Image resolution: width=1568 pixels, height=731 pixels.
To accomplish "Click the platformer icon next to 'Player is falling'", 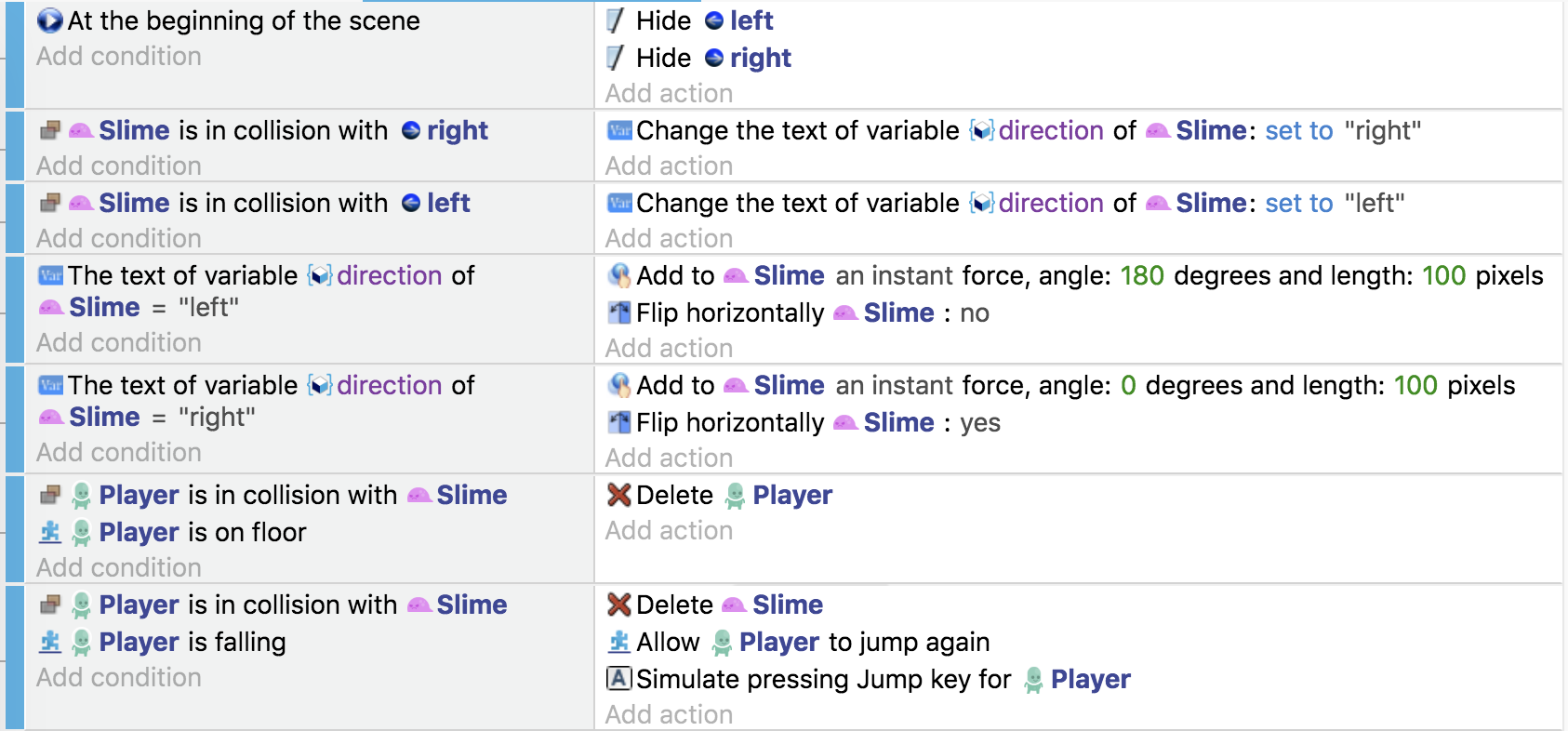I will [x=50, y=642].
